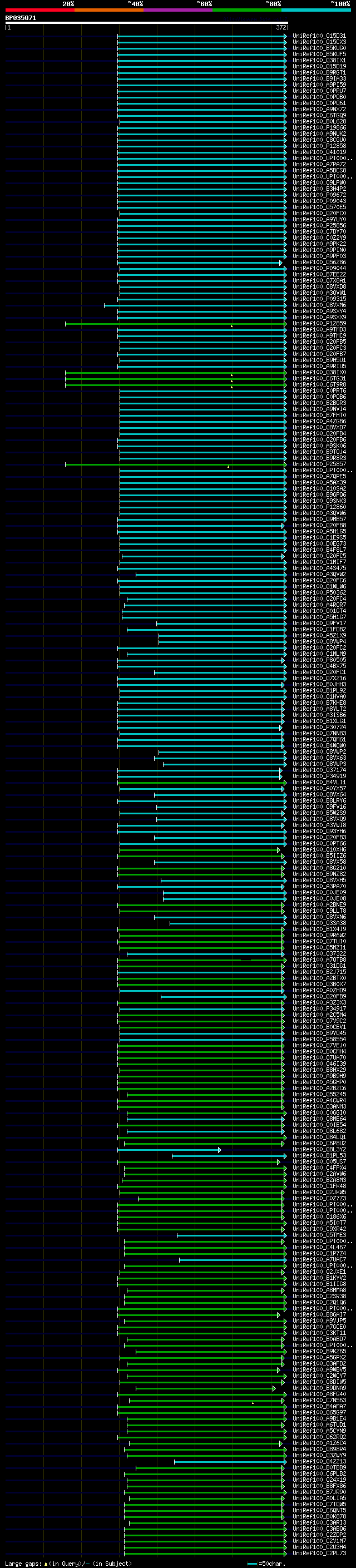
Task: Click hit label UniRef100_B9H5U1
Action: 319,360
